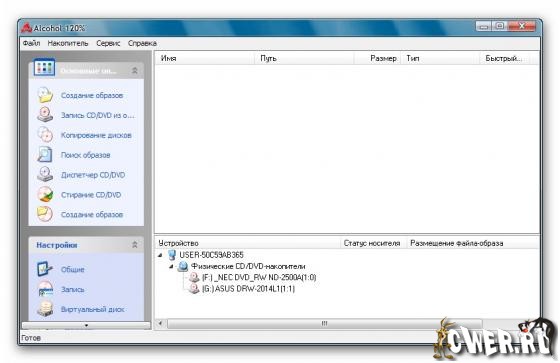560x363 pixels.
Task: Open the Диспетчер CD/DVD link
Action: (93, 175)
